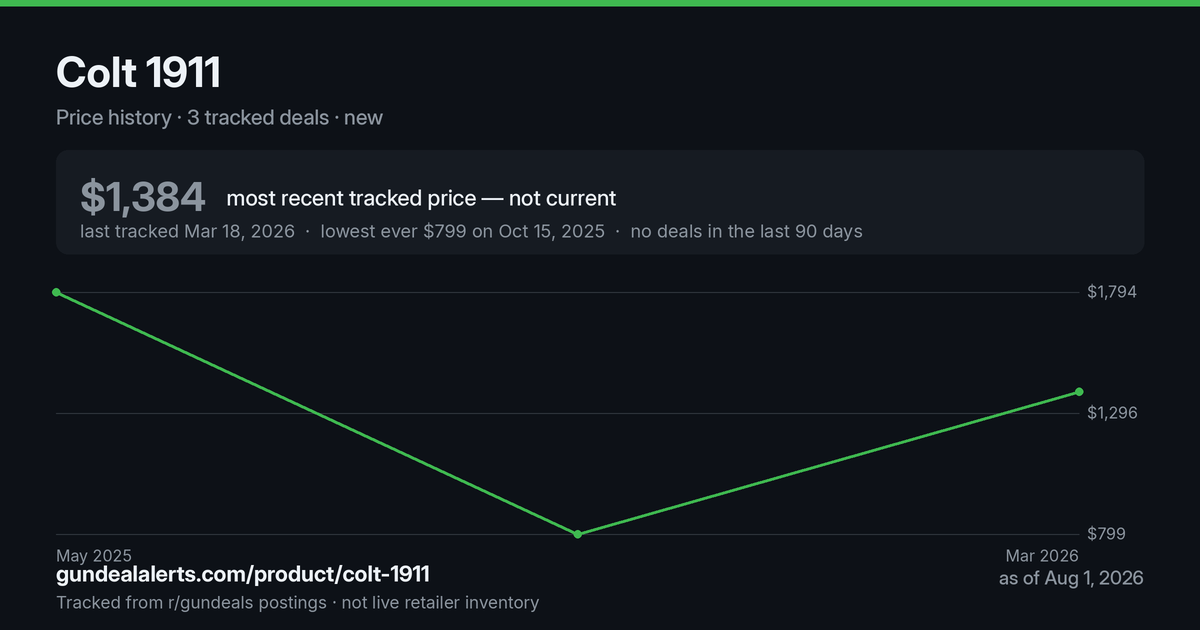Click the Mar 2026 date label
Viewport: 1200px width, 630px height.
click(1042, 555)
